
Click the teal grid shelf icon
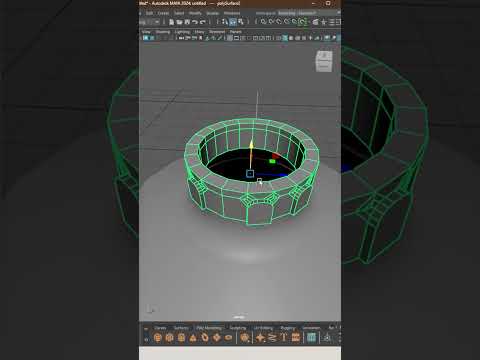click(311, 338)
